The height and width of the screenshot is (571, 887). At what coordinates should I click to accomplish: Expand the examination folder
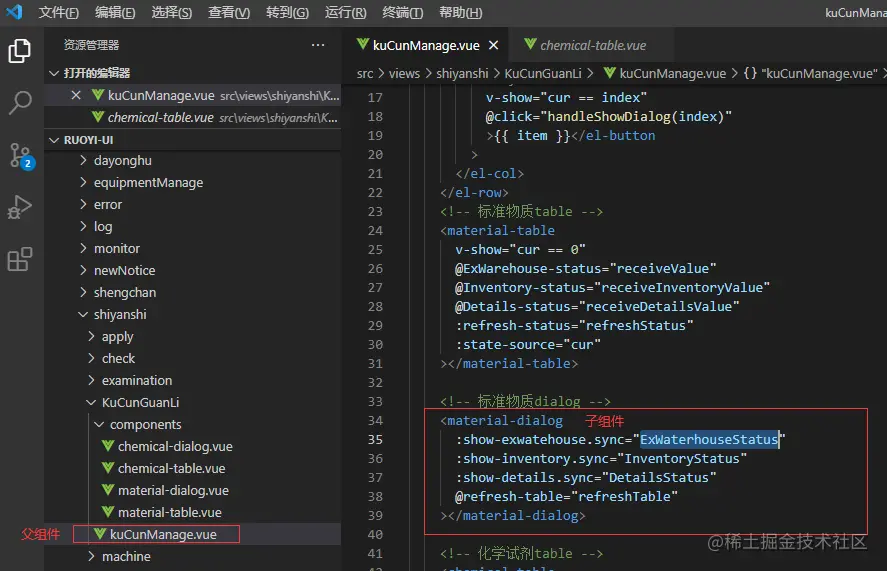192,381
